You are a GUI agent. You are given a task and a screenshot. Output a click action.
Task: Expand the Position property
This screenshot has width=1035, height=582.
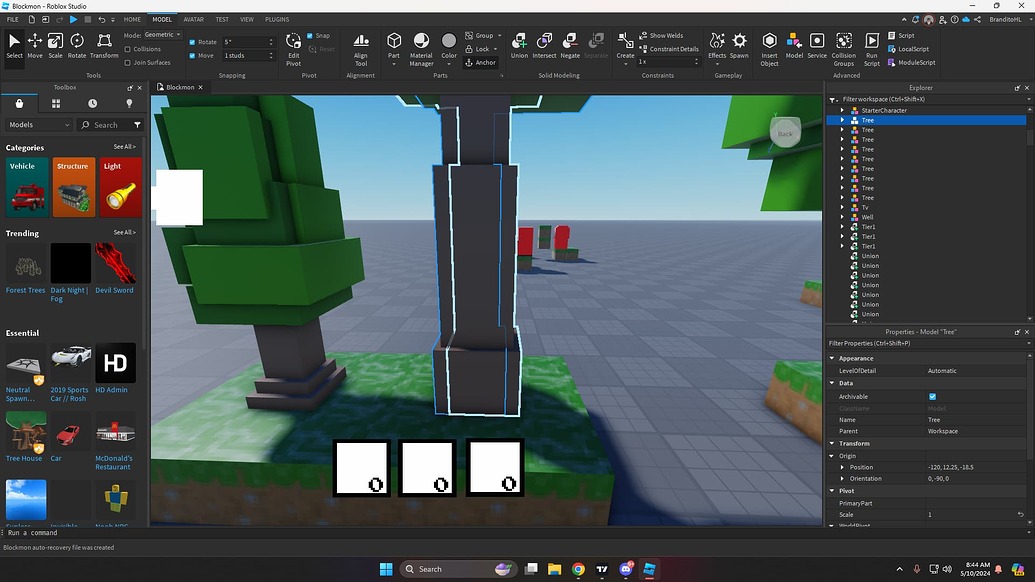click(x=842, y=467)
